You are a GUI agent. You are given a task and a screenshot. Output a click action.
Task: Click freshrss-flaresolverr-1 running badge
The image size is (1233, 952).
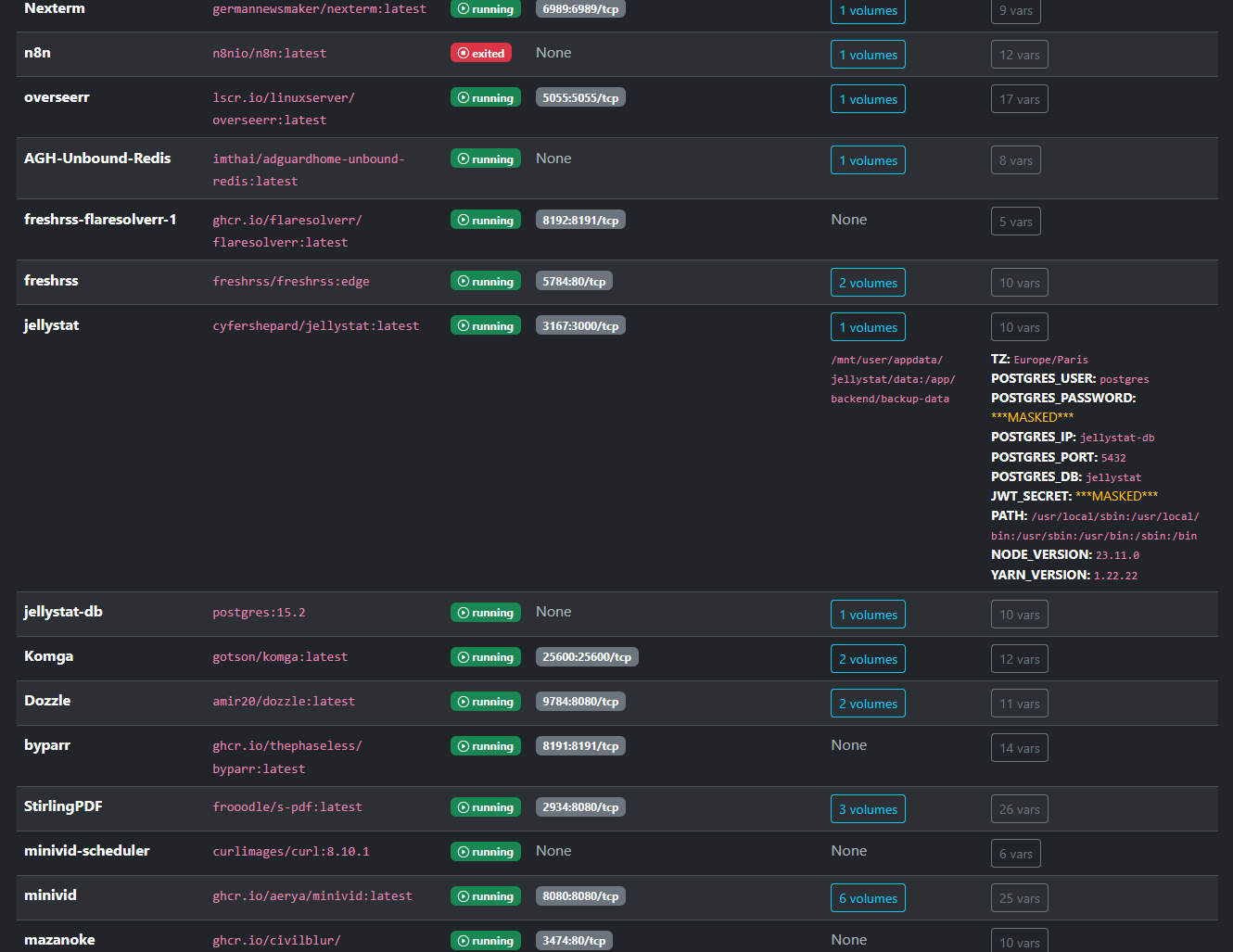point(486,220)
